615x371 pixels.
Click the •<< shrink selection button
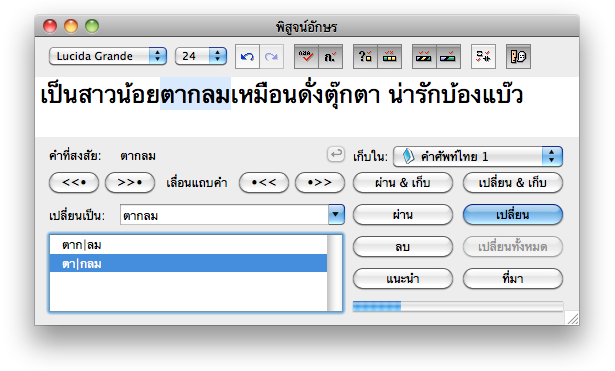click(x=264, y=182)
